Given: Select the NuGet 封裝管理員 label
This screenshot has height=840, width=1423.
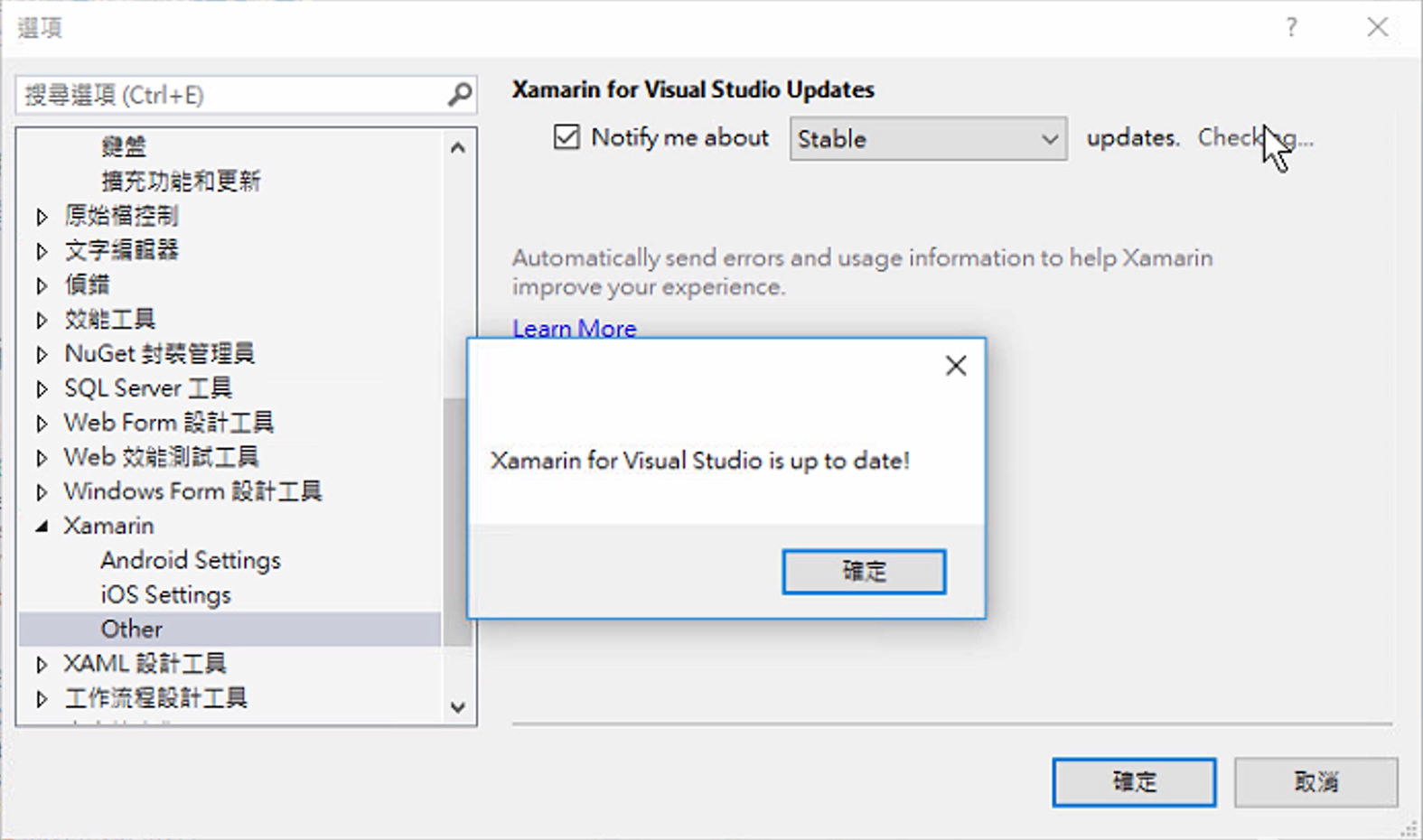Looking at the screenshot, I should pos(159,353).
